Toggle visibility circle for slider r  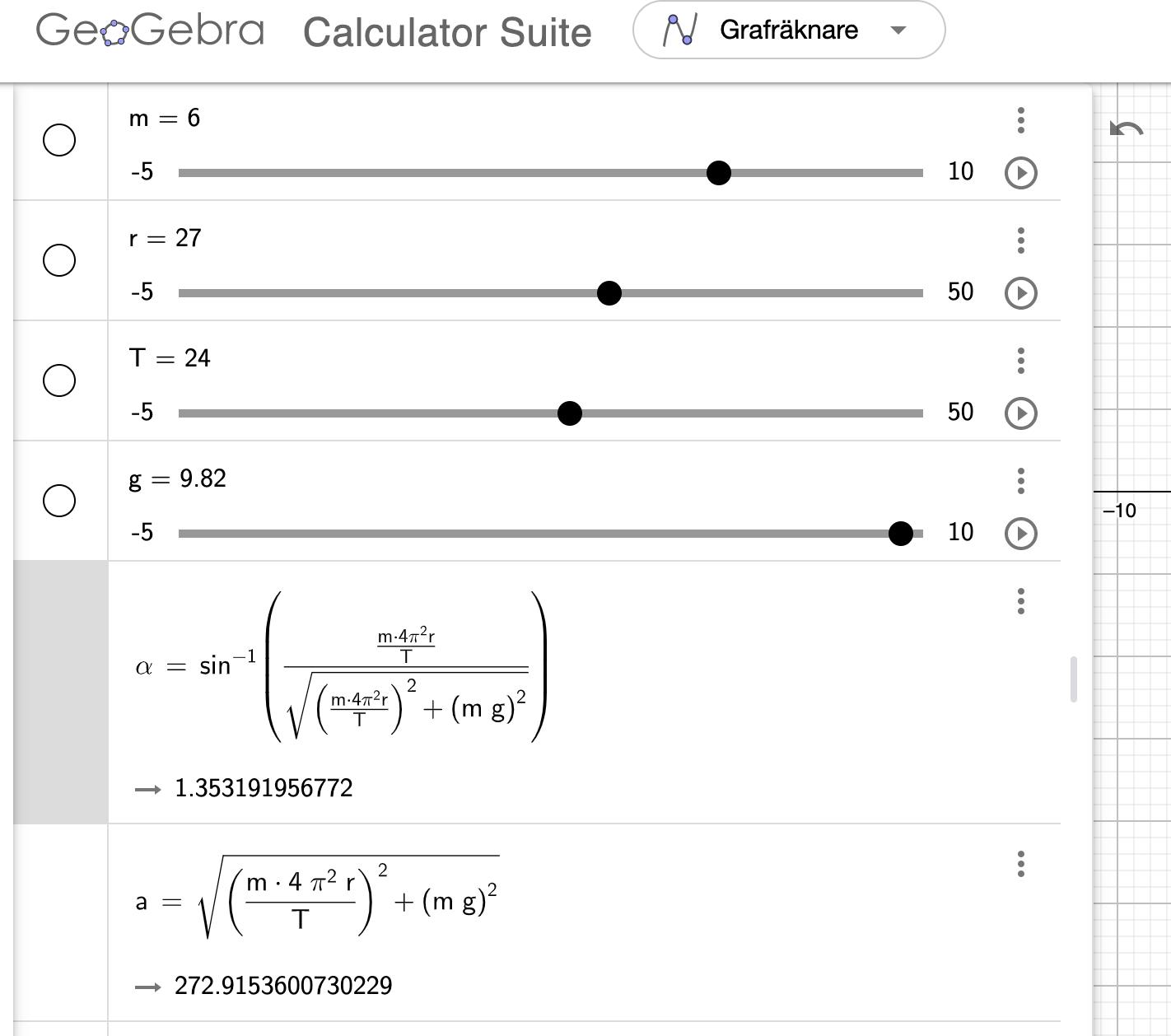pos(59,260)
